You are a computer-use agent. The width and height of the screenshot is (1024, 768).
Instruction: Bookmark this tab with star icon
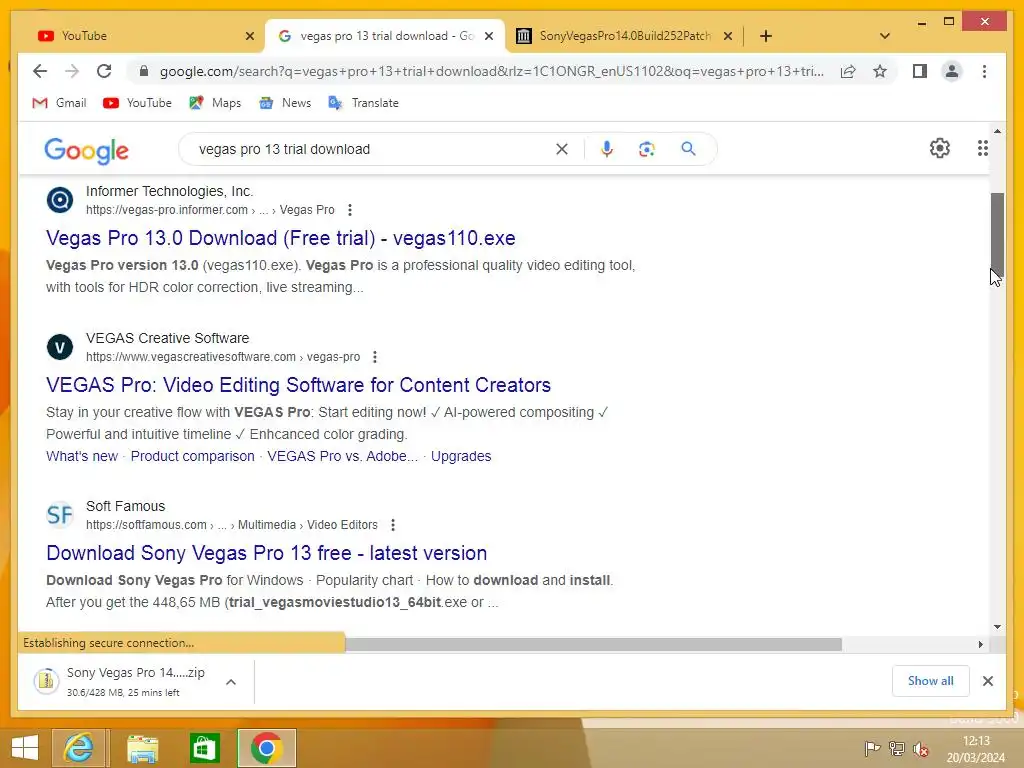pos(880,71)
